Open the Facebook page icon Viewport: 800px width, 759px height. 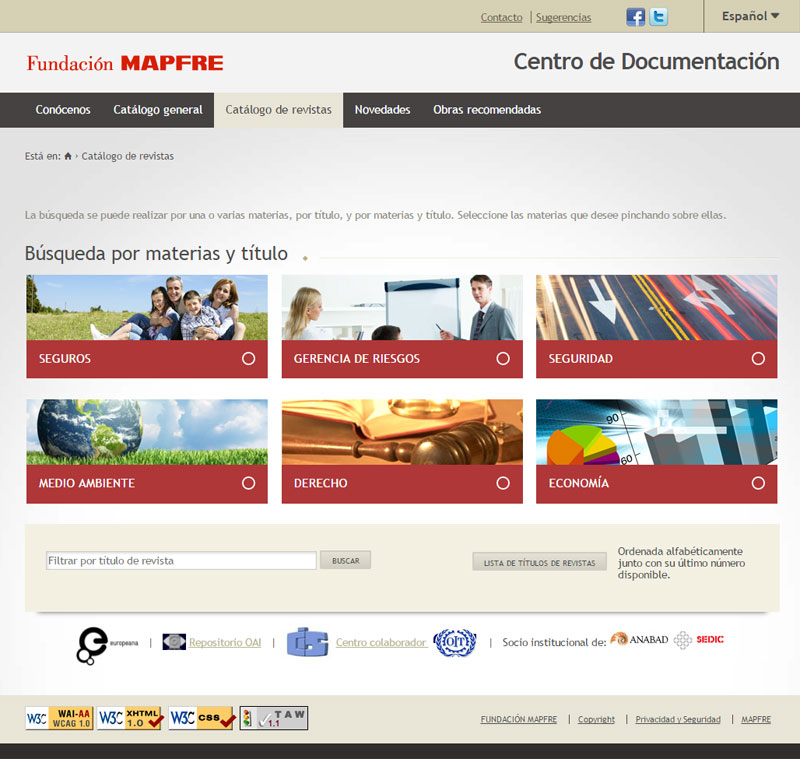point(635,17)
